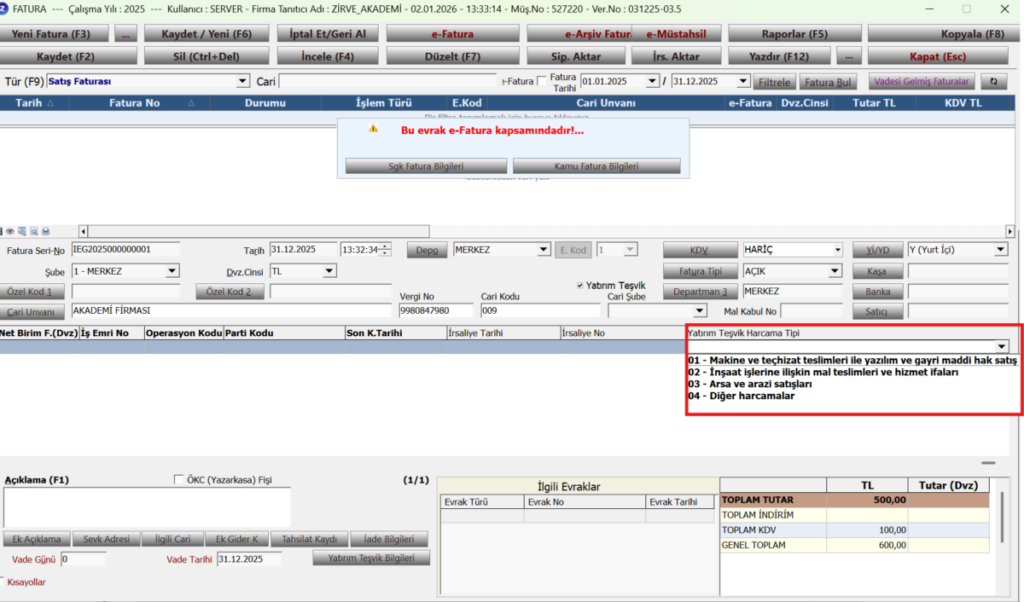Click the Açıklama (F1) text area
1024x602 pixels.
pyautogui.click(x=147, y=507)
